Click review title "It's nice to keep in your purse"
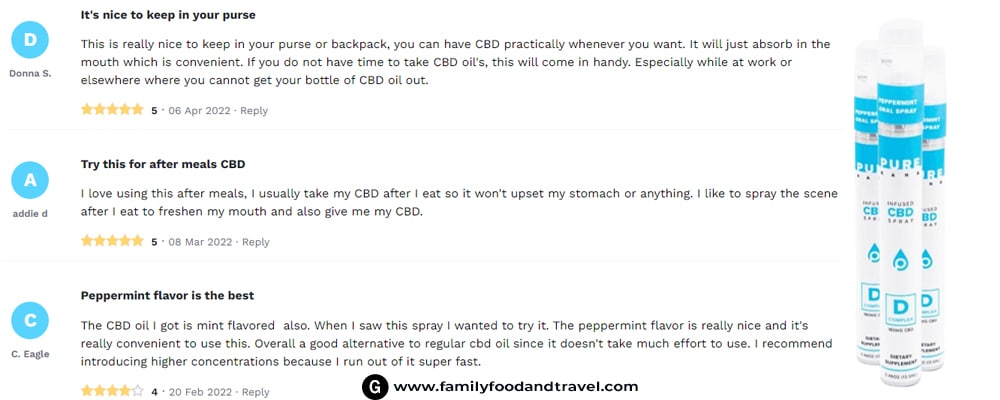The image size is (1000, 400). click(168, 15)
